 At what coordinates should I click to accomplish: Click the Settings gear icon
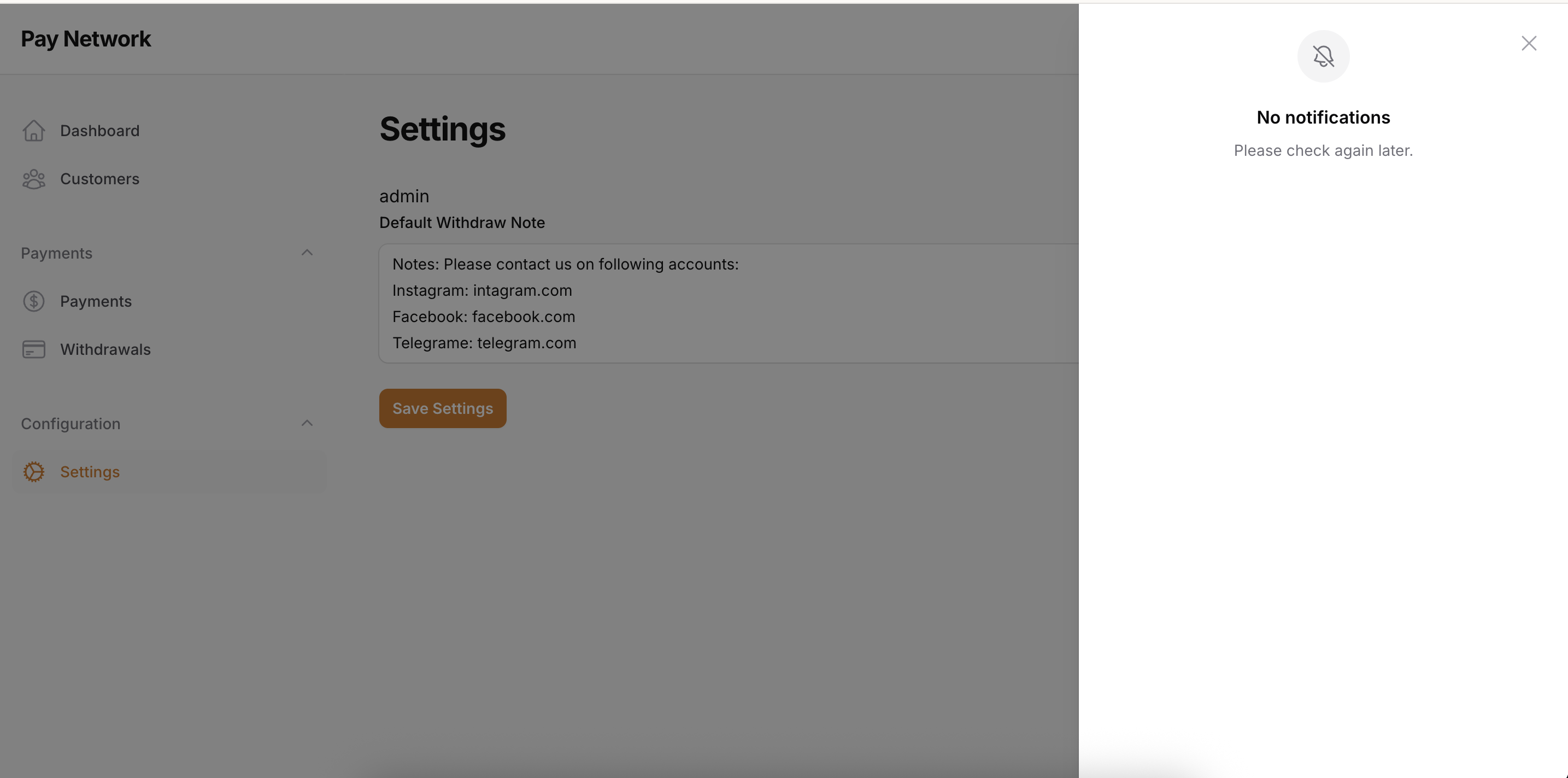pos(33,472)
